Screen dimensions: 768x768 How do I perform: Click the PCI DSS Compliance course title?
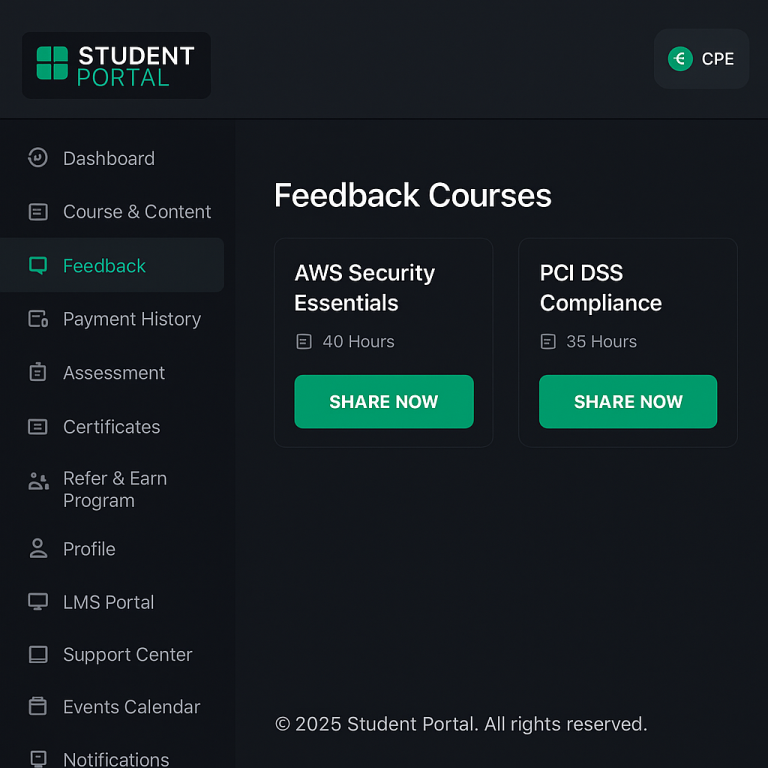[600, 288]
